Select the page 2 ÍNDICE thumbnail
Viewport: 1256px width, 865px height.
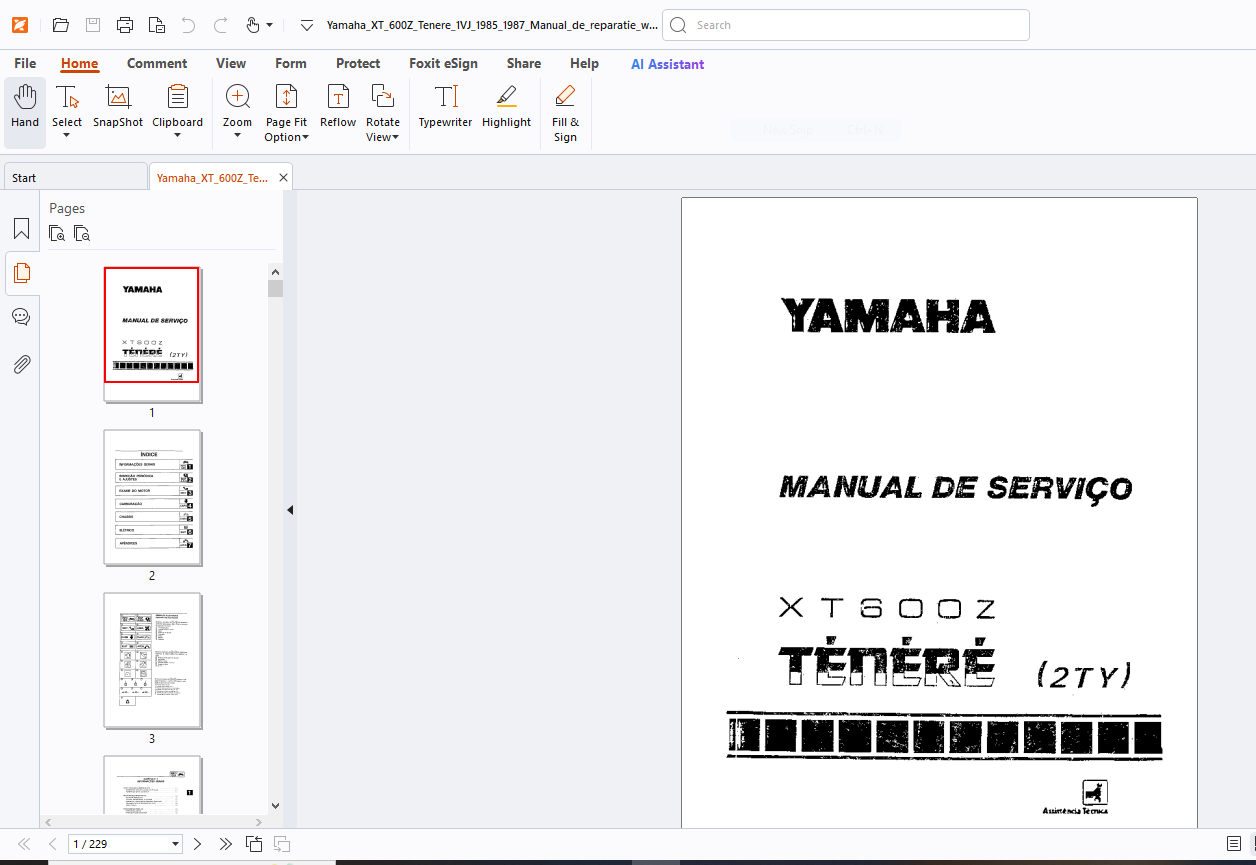(152, 497)
